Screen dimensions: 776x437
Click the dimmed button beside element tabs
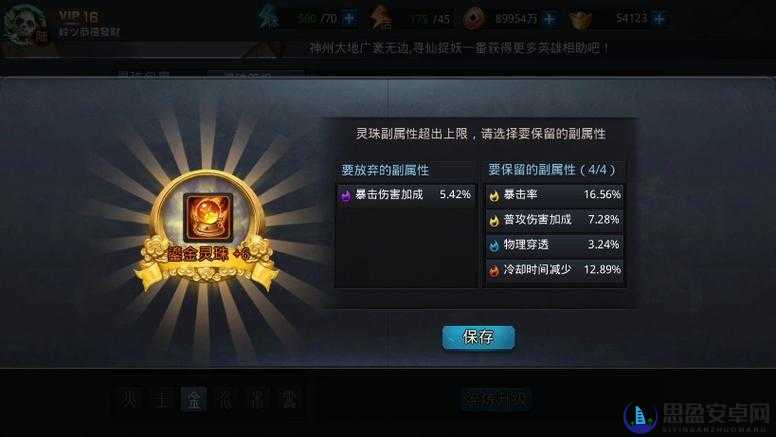pyautogui.click(x=496, y=399)
